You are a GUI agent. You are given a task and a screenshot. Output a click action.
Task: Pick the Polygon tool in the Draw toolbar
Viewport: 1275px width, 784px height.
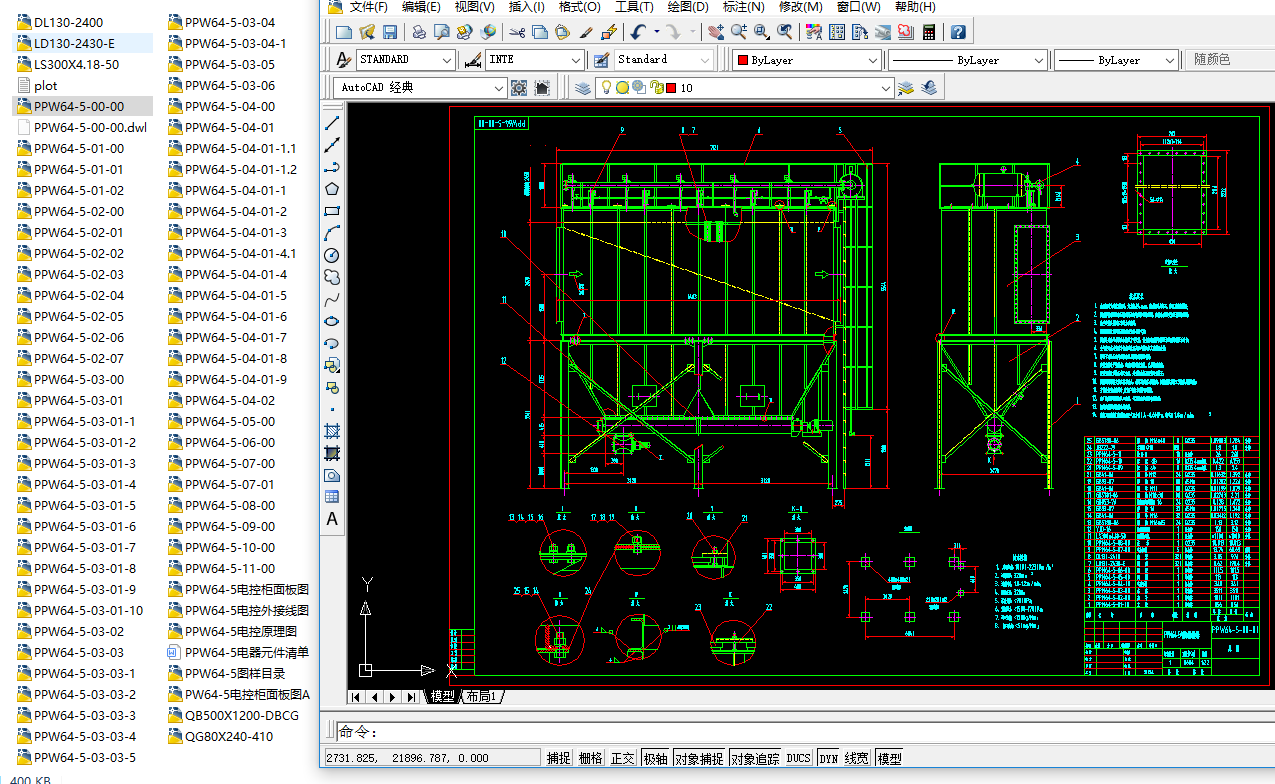[332, 188]
